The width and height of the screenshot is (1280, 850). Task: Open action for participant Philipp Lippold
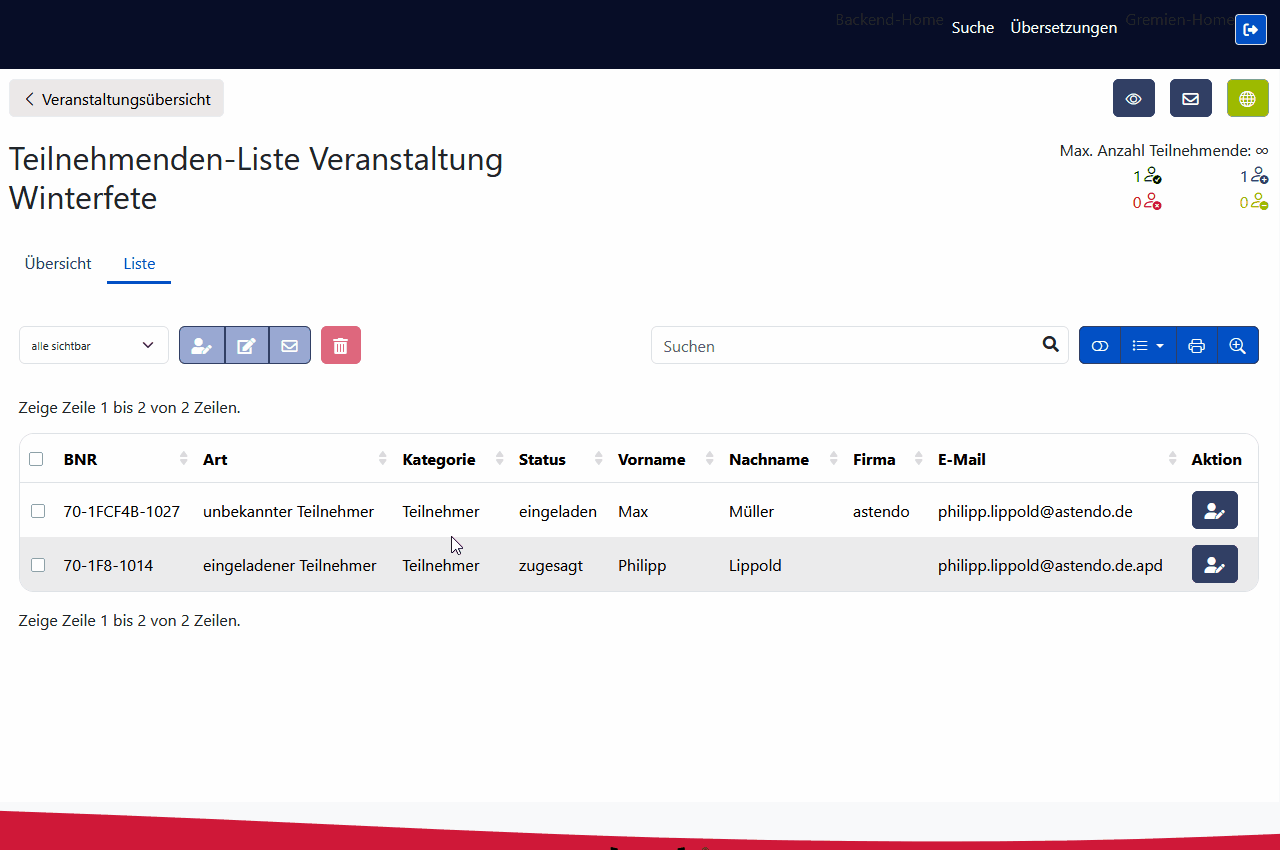tap(1214, 564)
